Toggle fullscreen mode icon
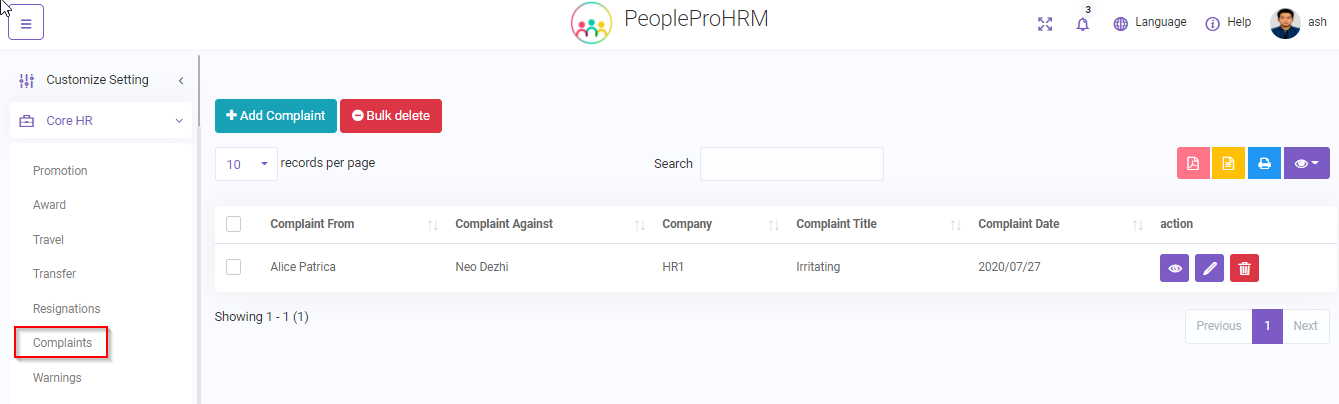 pyautogui.click(x=1045, y=24)
